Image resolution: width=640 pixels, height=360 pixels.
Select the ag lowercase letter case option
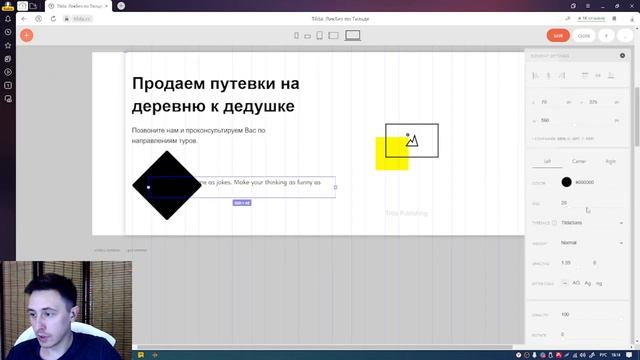coord(599,283)
